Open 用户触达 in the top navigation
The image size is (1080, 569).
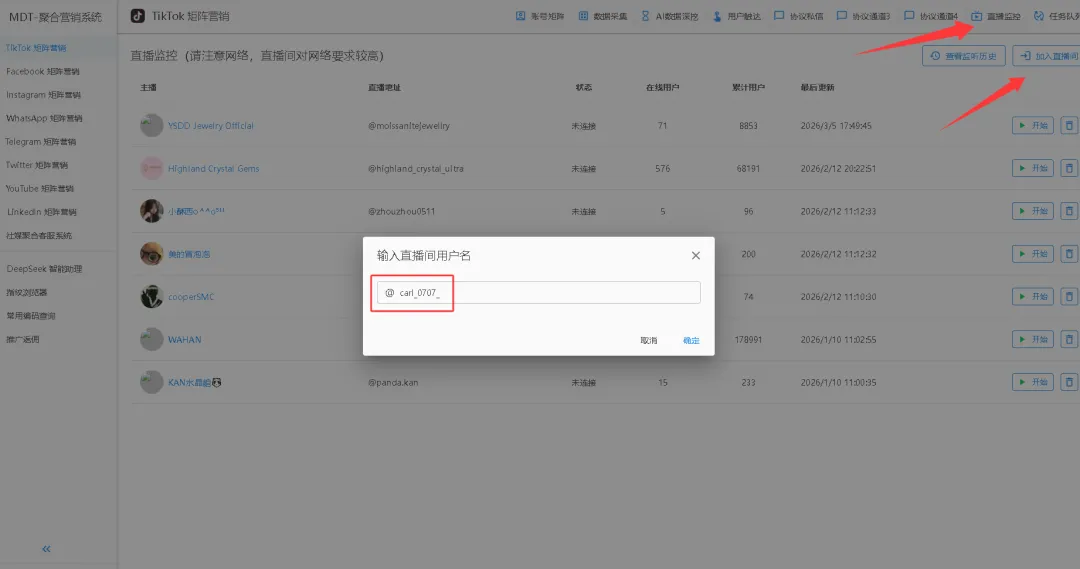pyautogui.click(x=736, y=16)
